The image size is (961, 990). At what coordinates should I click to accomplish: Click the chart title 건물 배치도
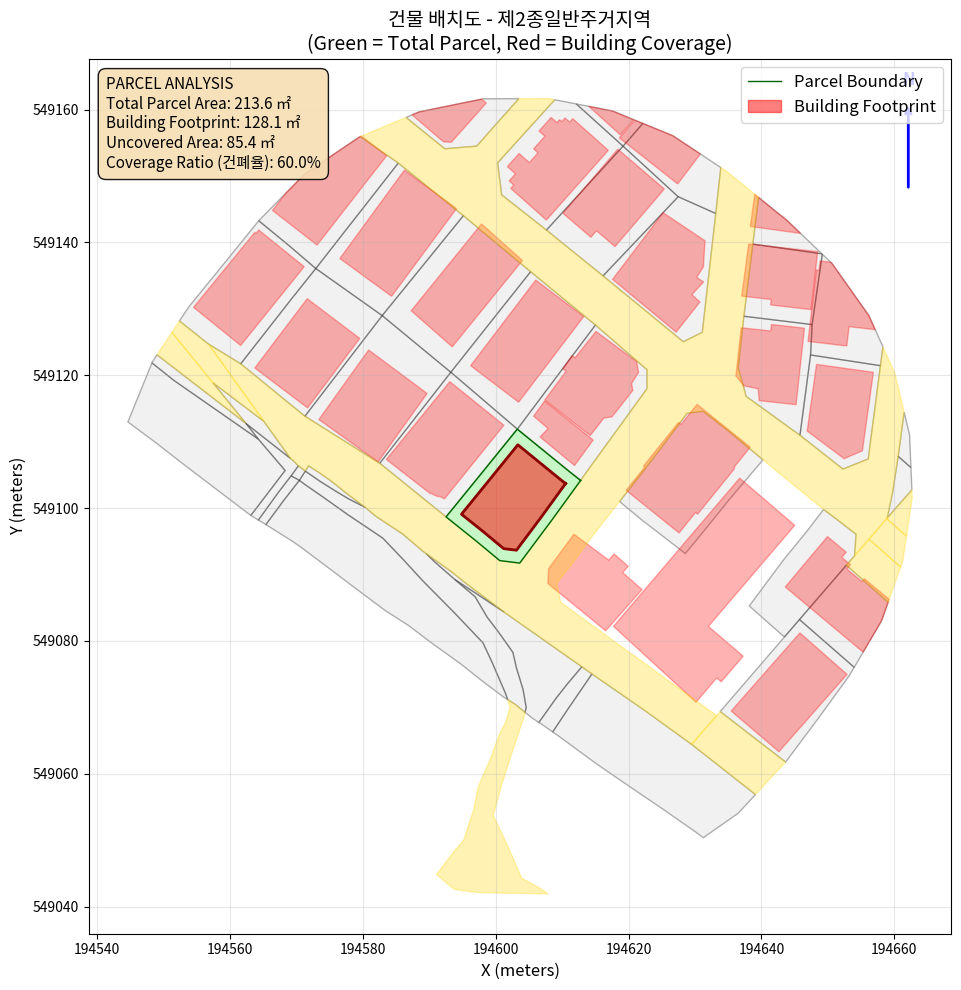(519, 18)
